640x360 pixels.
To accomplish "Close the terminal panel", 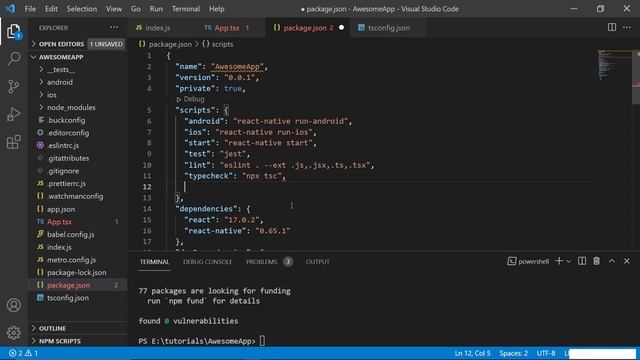I will [627, 261].
